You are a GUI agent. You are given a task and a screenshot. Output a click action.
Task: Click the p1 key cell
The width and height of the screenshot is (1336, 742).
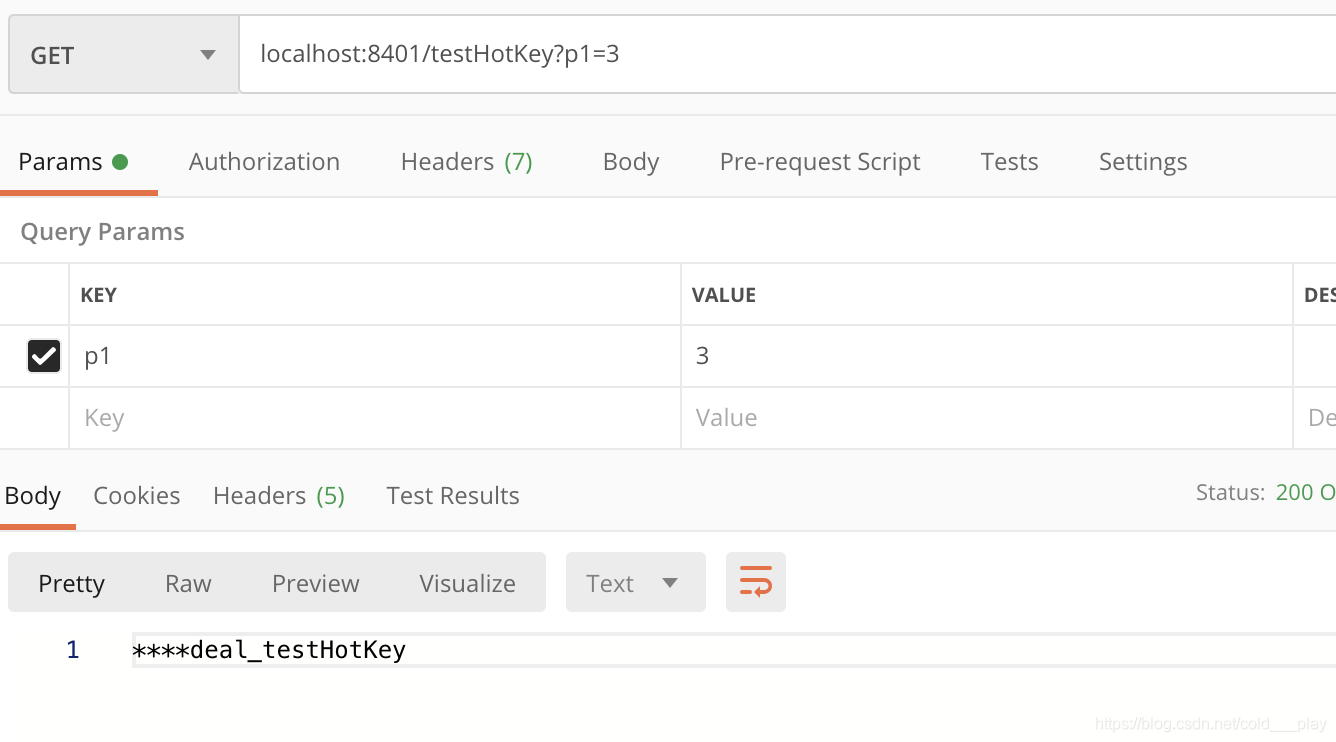(x=375, y=356)
